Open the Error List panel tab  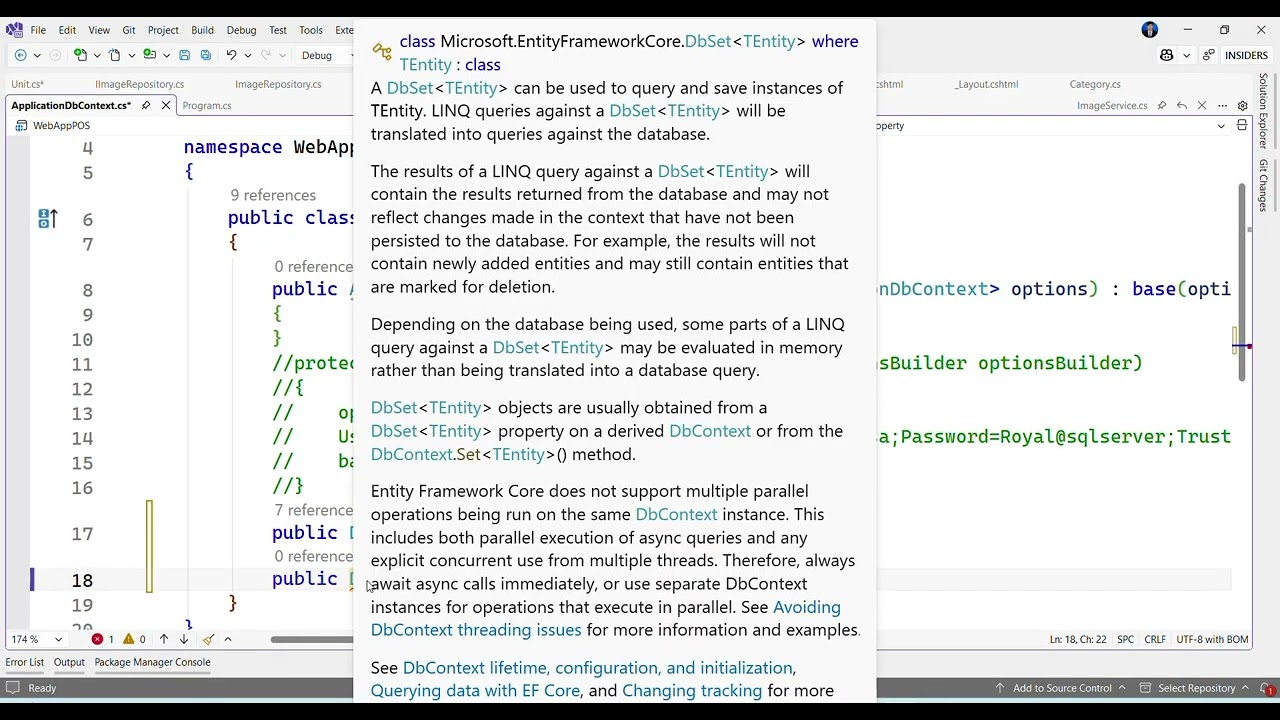(25, 662)
